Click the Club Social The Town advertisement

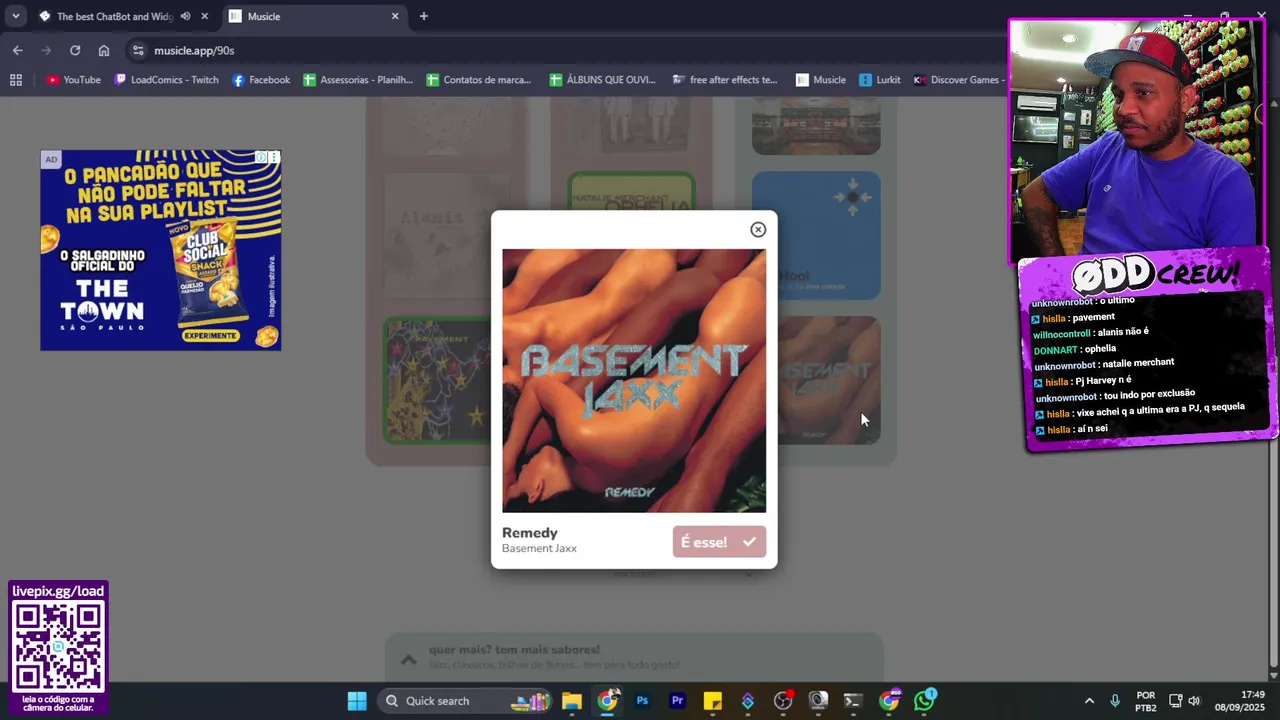pos(160,250)
